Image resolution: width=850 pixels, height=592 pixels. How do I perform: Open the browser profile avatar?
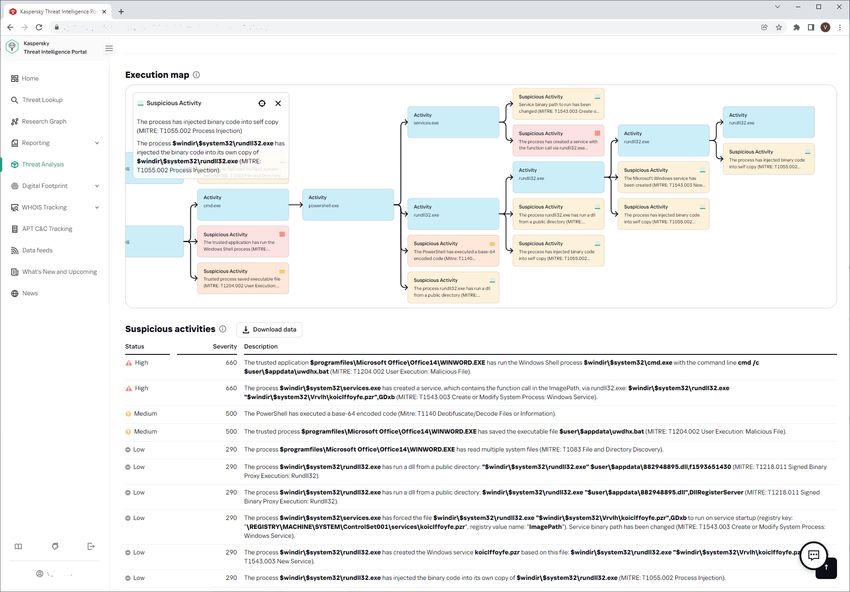pyautogui.click(x=825, y=27)
